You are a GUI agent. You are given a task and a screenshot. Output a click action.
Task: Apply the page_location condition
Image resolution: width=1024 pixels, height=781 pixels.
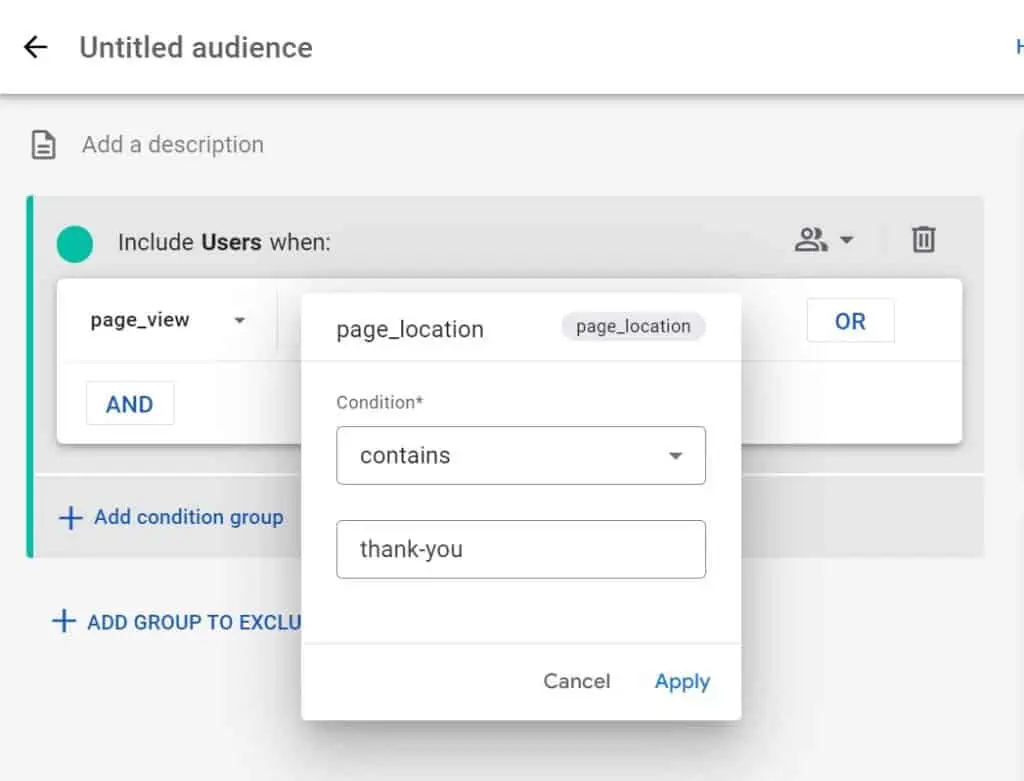point(682,681)
